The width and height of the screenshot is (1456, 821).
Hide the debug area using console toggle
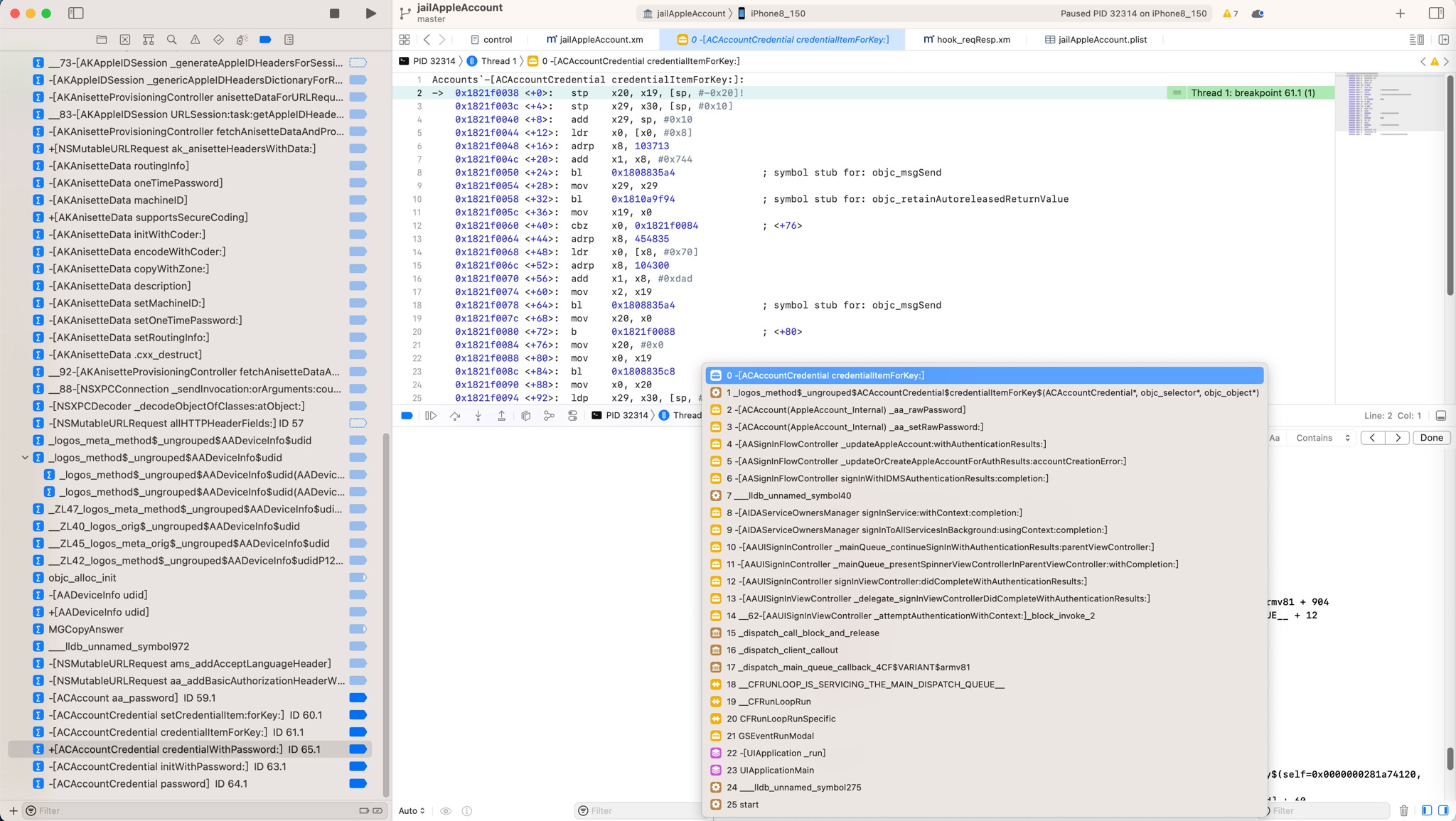coord(1441,416)
